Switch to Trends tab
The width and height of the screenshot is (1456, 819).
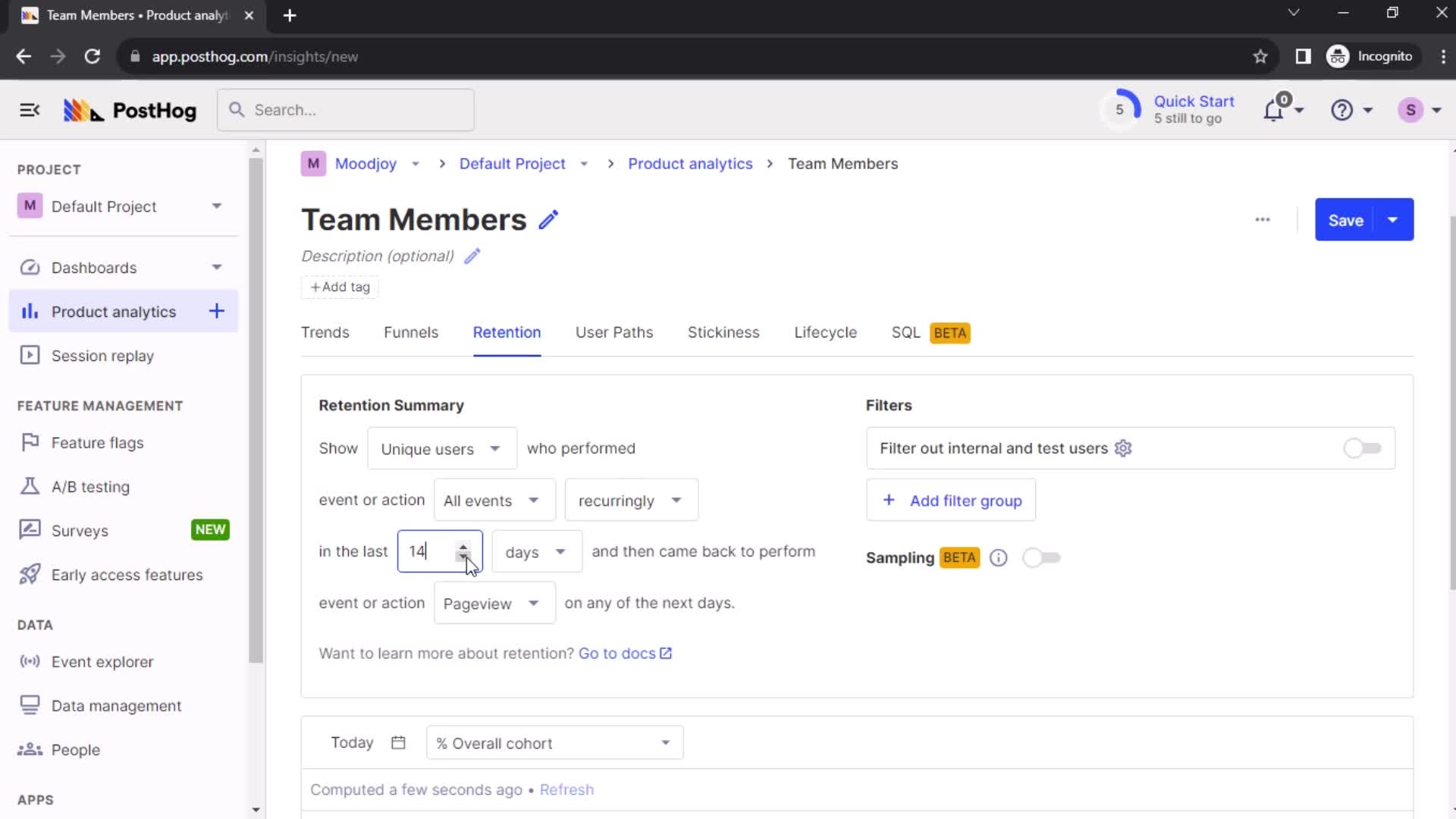pos(325,332)
